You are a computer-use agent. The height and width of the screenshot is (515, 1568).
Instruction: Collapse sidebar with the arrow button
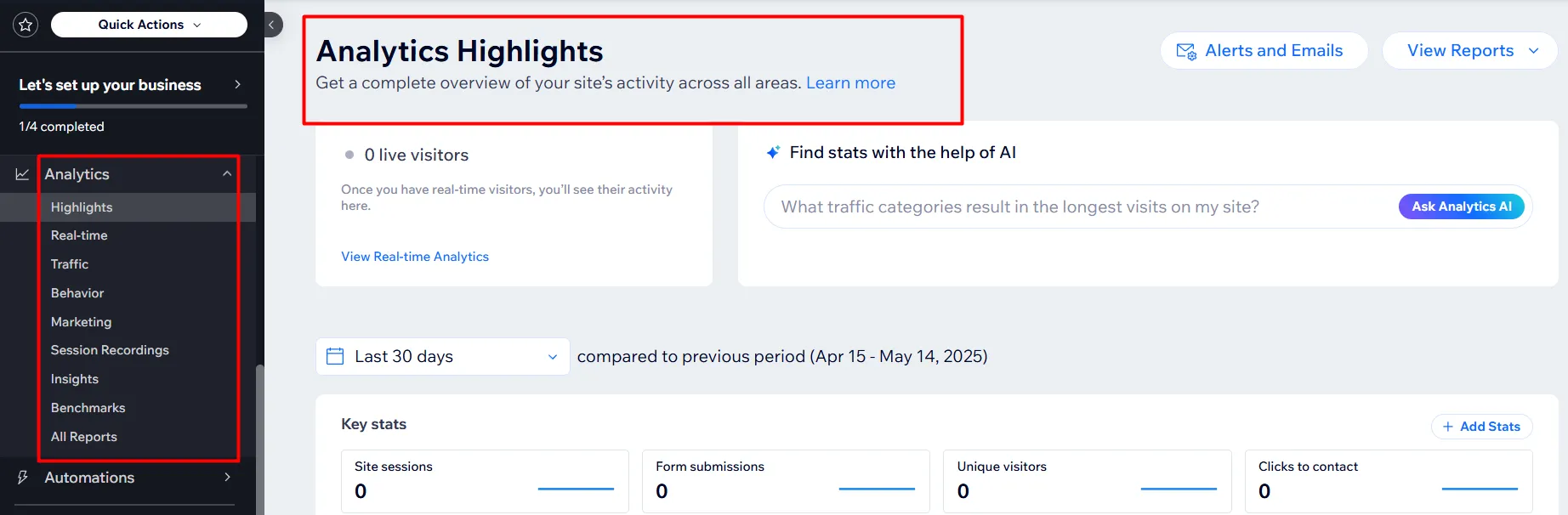[272, 25]
